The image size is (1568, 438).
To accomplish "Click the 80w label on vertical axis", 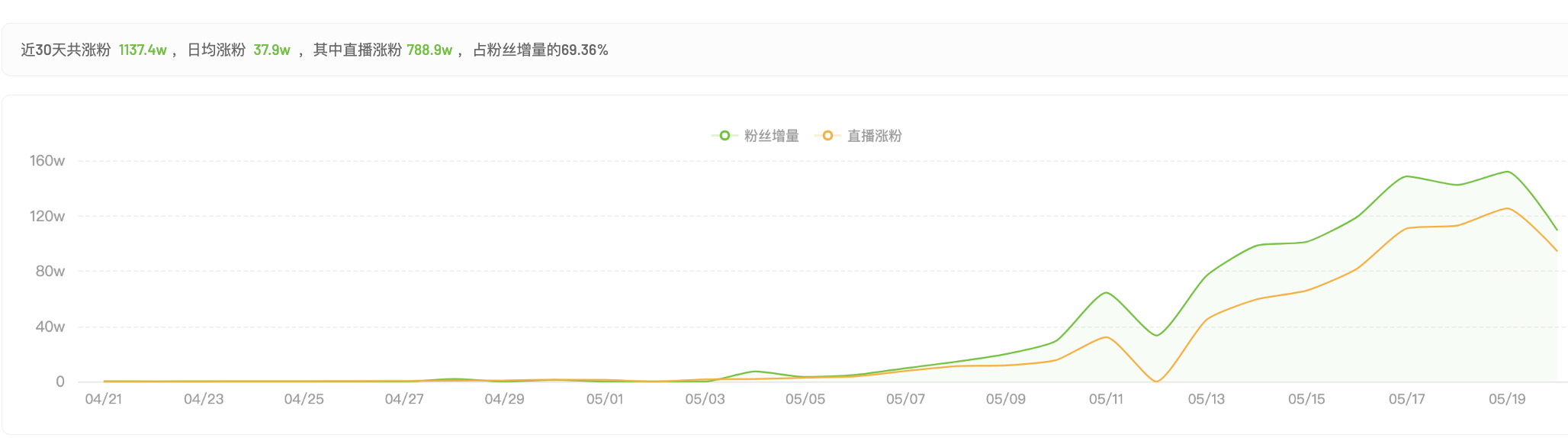I will pyautogui.click(x=50, y=272).
